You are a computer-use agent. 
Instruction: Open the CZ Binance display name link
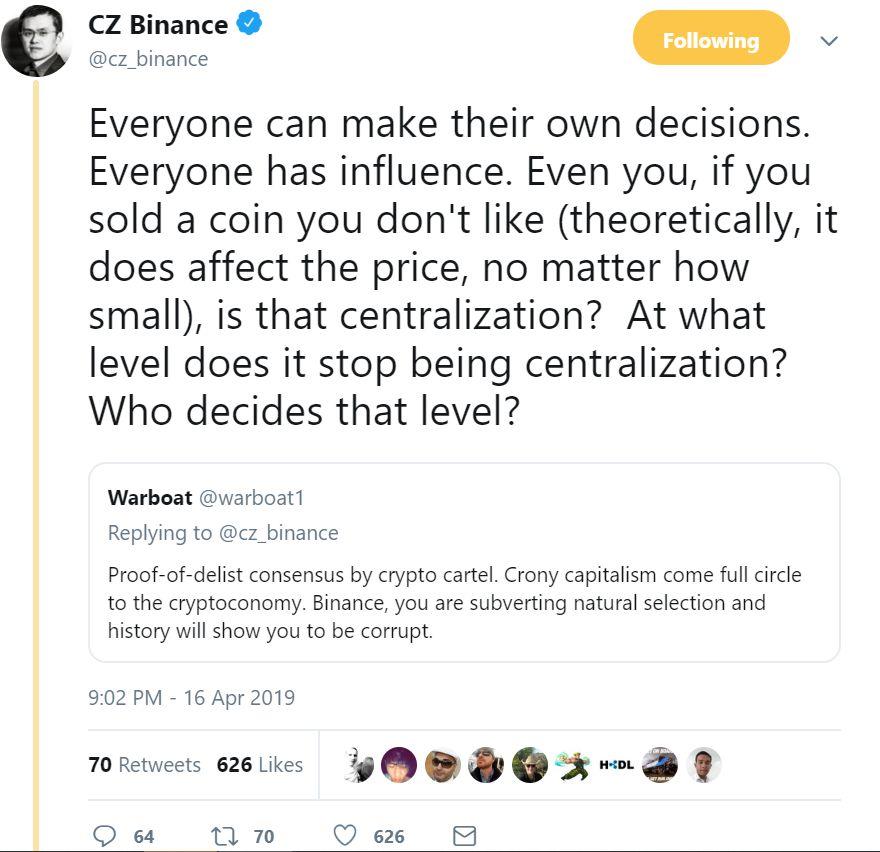[x=158, y=25]
